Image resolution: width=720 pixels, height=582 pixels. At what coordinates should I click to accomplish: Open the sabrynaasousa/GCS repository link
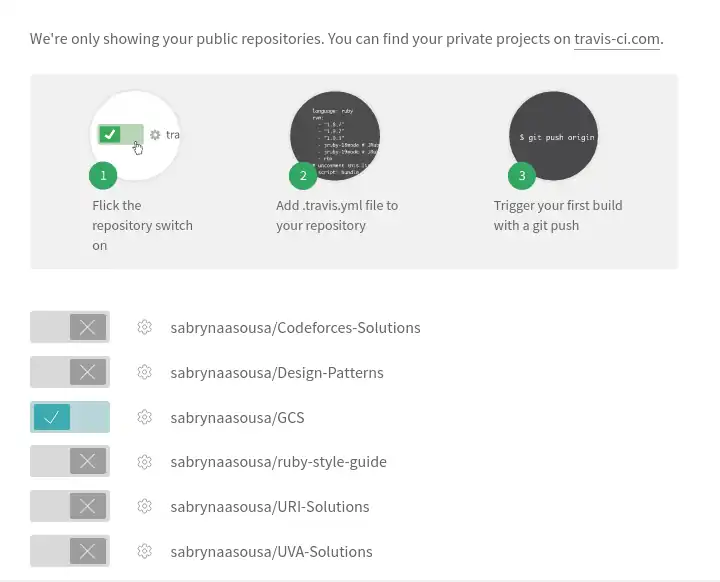(237, 417)
